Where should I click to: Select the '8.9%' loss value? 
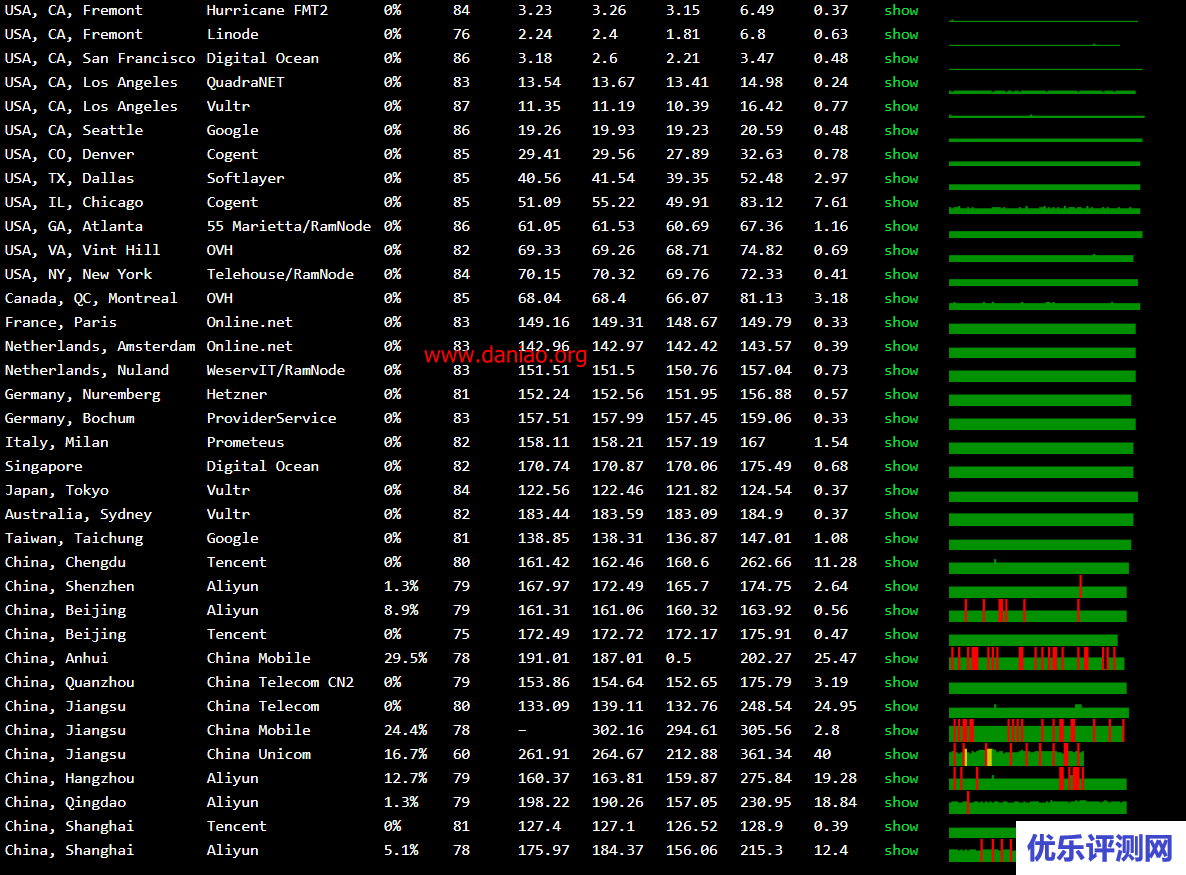401,611
